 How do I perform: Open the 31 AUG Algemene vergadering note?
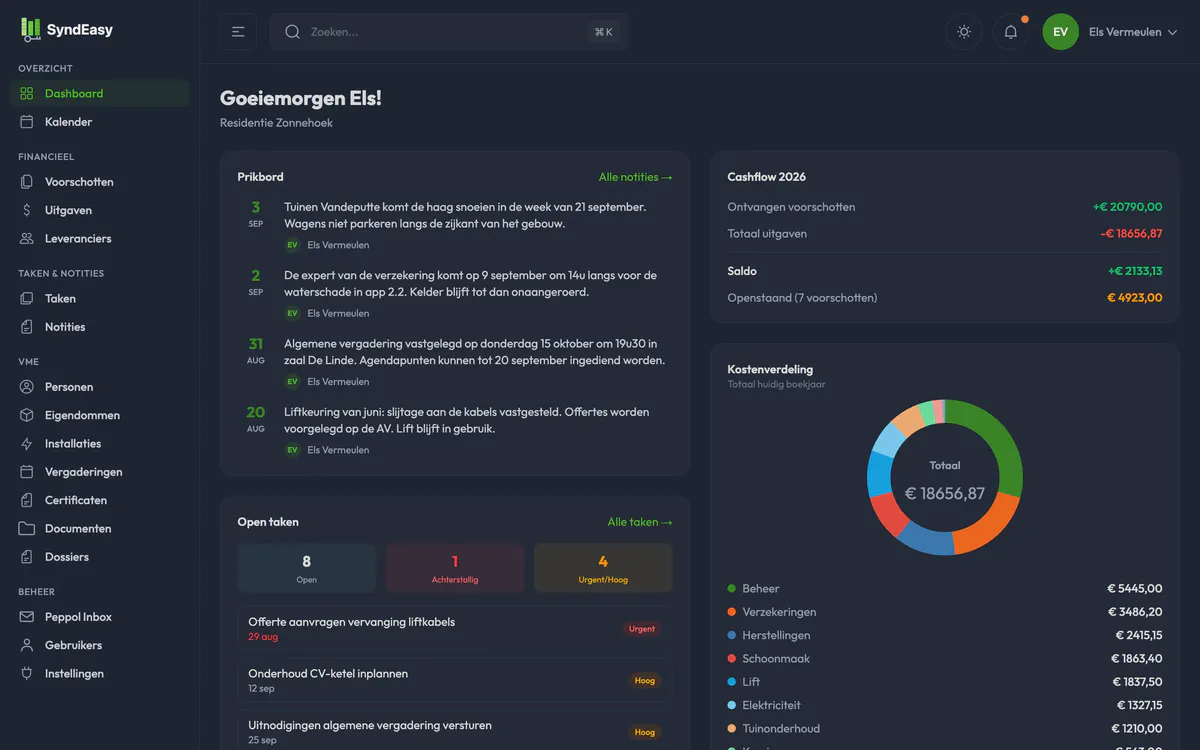point(455,361)
